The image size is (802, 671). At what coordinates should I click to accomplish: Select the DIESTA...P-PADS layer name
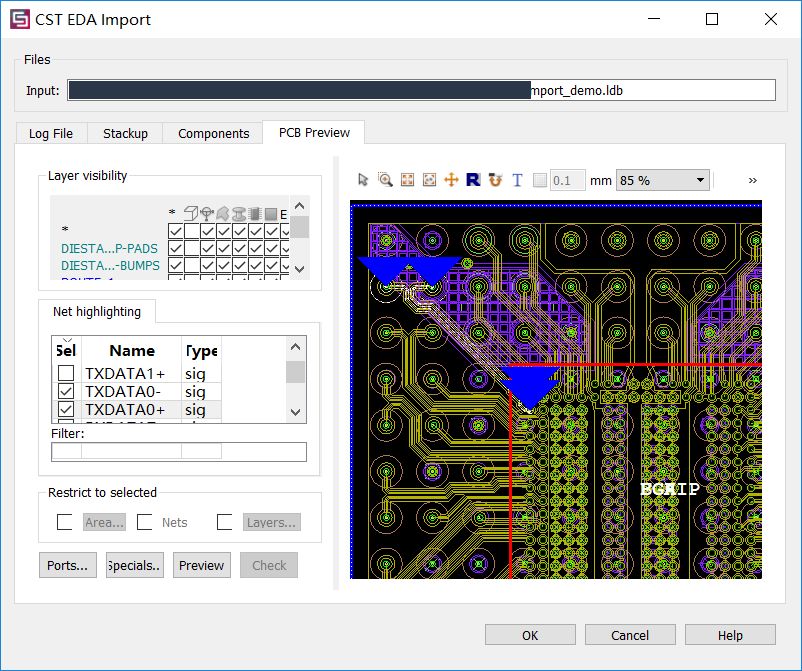tap(109, 249)
